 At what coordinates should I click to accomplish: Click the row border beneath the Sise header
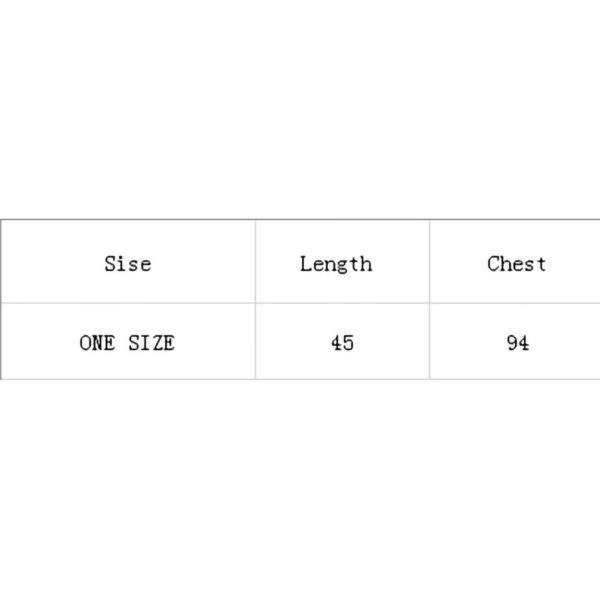pos(127,303)
